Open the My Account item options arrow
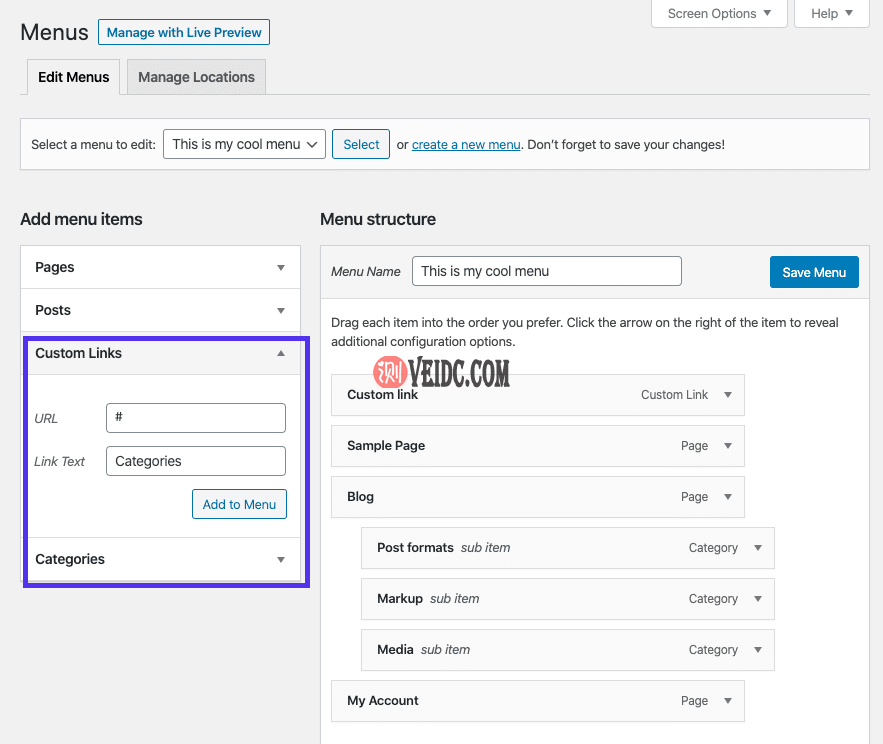The image size is (883, 744). click(x=728, y=701)
